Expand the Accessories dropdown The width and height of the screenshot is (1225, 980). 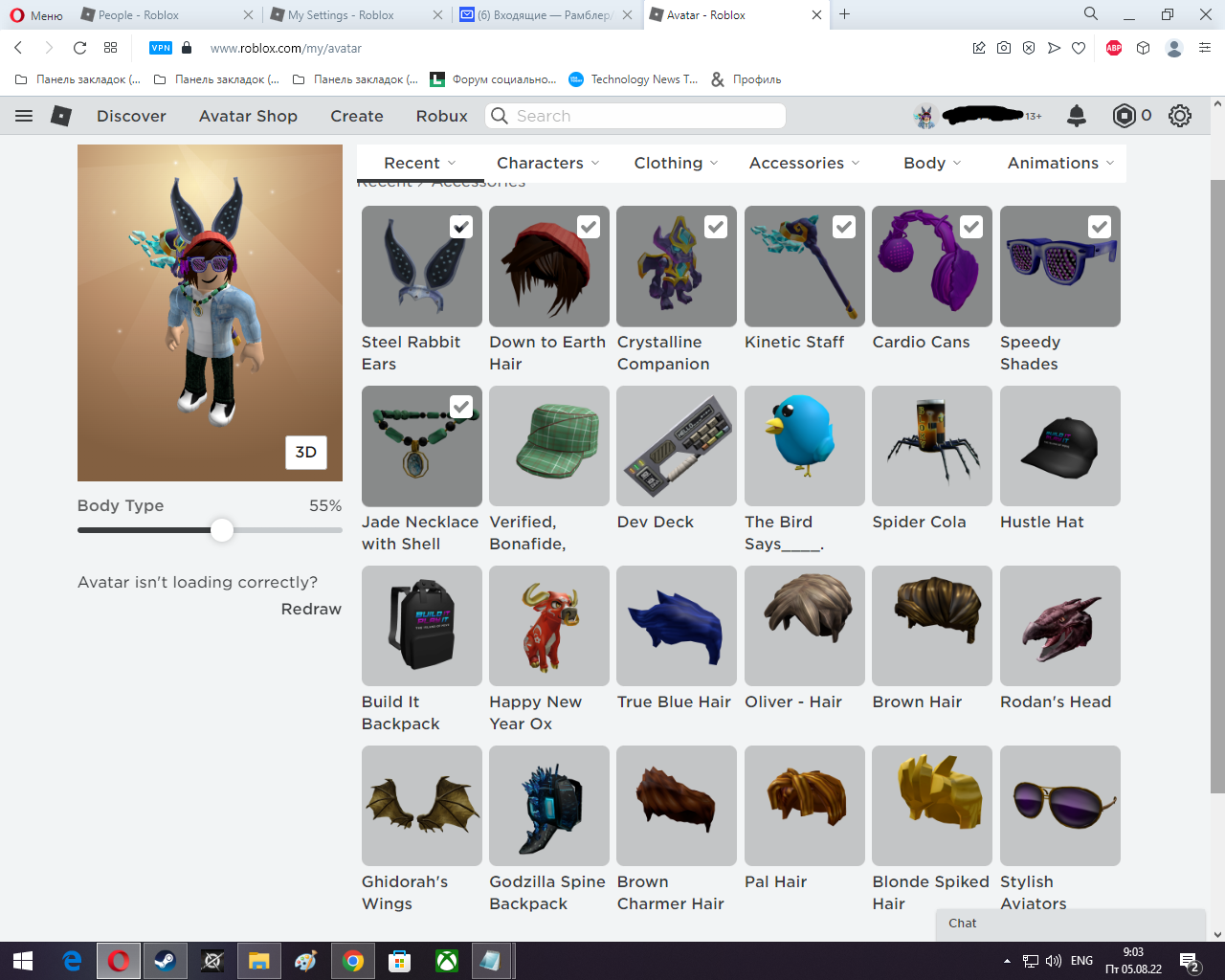click(x=804, y=163)
